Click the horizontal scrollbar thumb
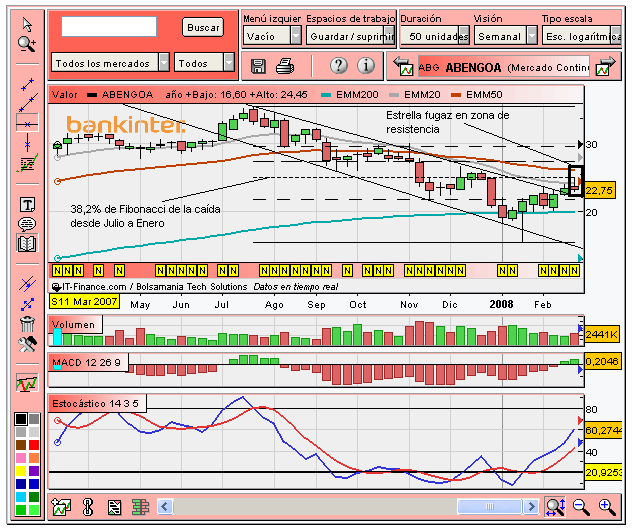The image size is (633, 530). 490,506
